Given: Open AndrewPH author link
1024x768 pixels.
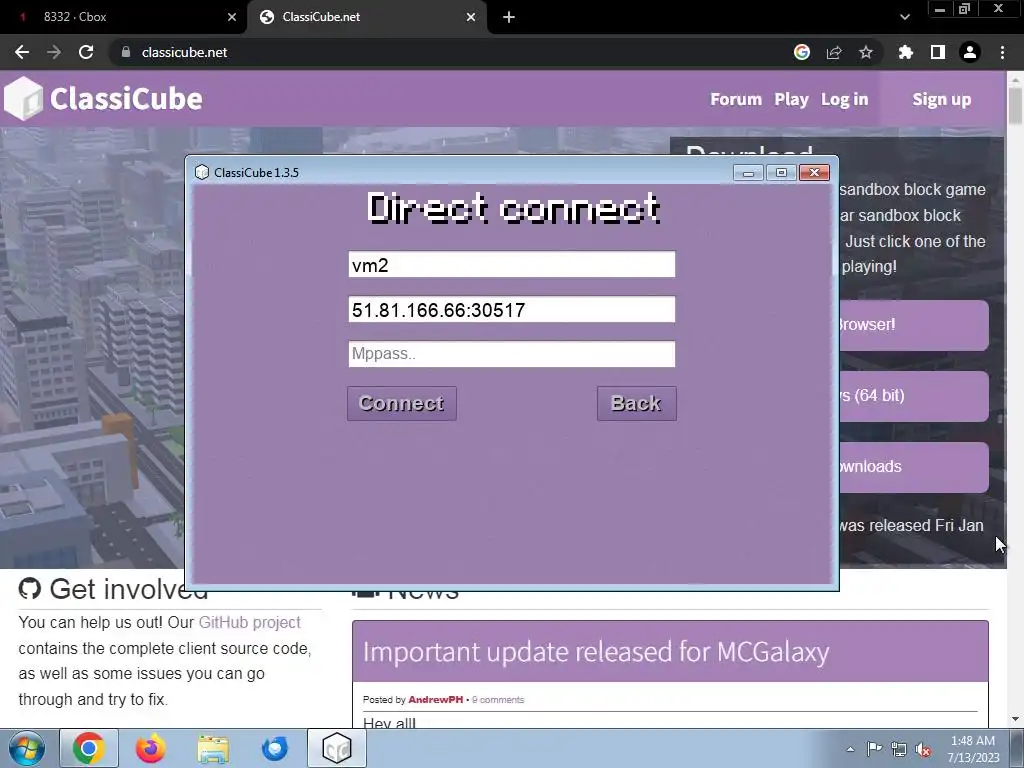Looking at the screenshot, I should point(436,699).
